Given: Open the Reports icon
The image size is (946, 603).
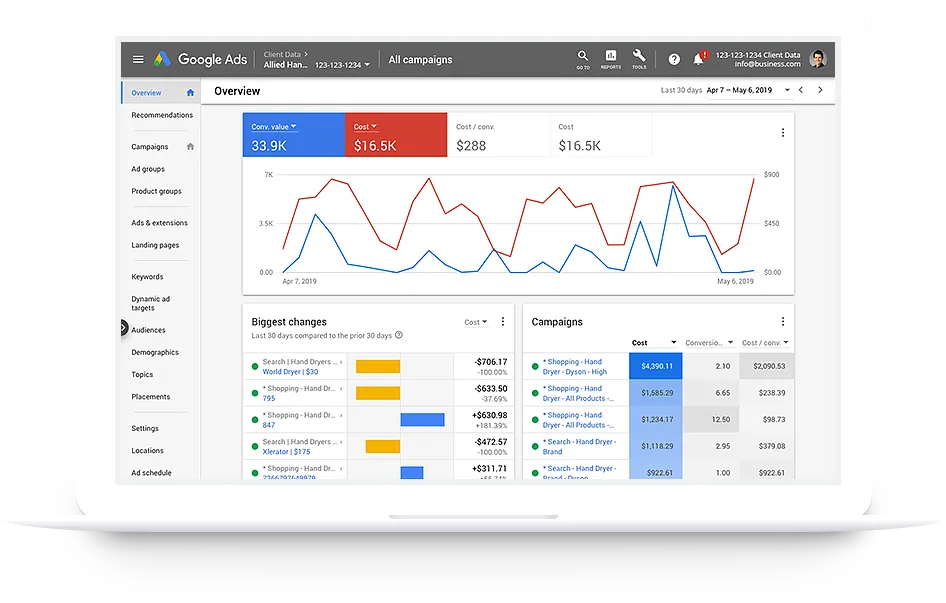Looking at the screenshot, I should [x=610, y=58].
